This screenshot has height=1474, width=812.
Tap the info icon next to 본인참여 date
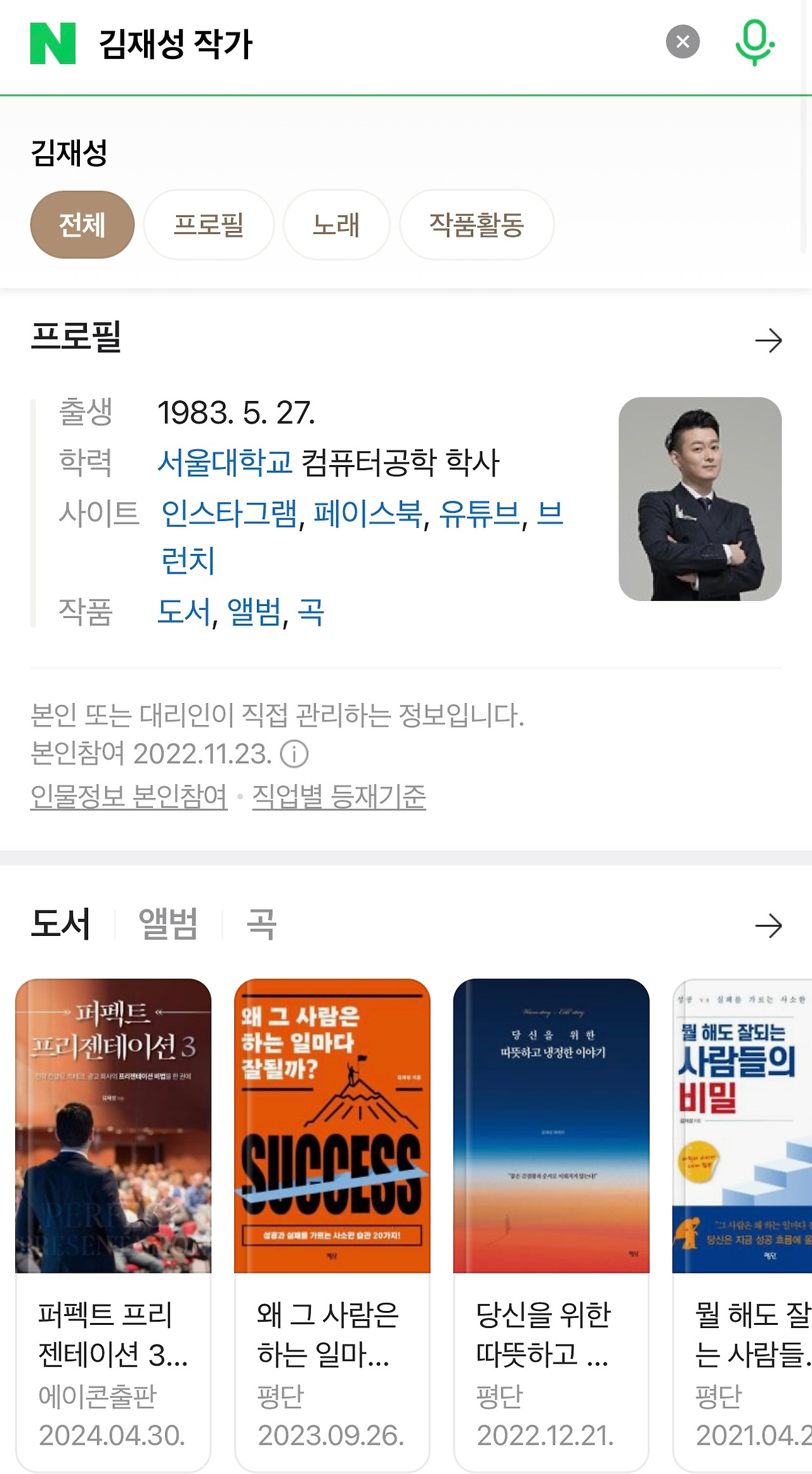tap(294, 754)
